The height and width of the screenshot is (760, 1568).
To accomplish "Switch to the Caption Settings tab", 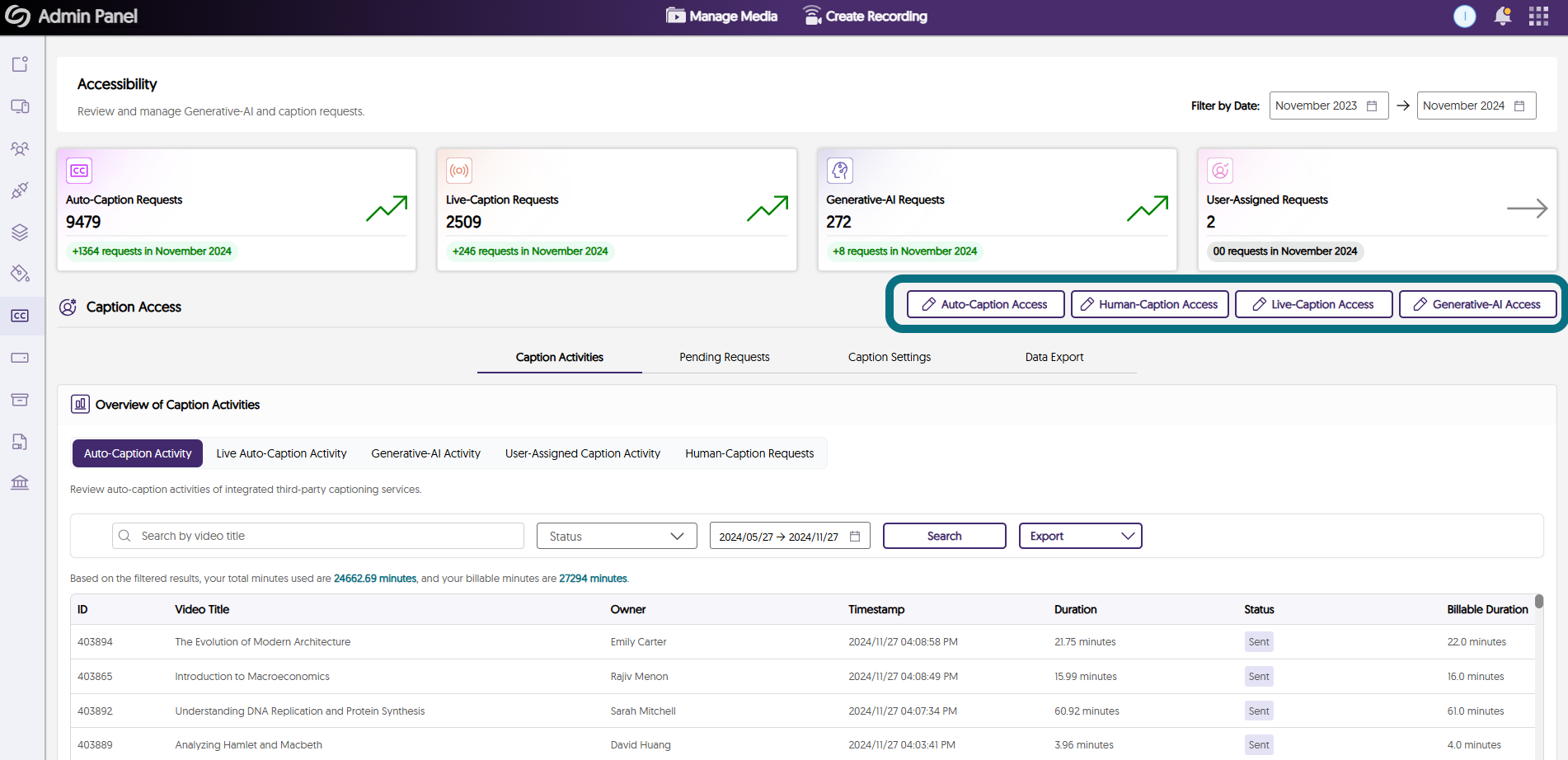I will pos(890,357).
